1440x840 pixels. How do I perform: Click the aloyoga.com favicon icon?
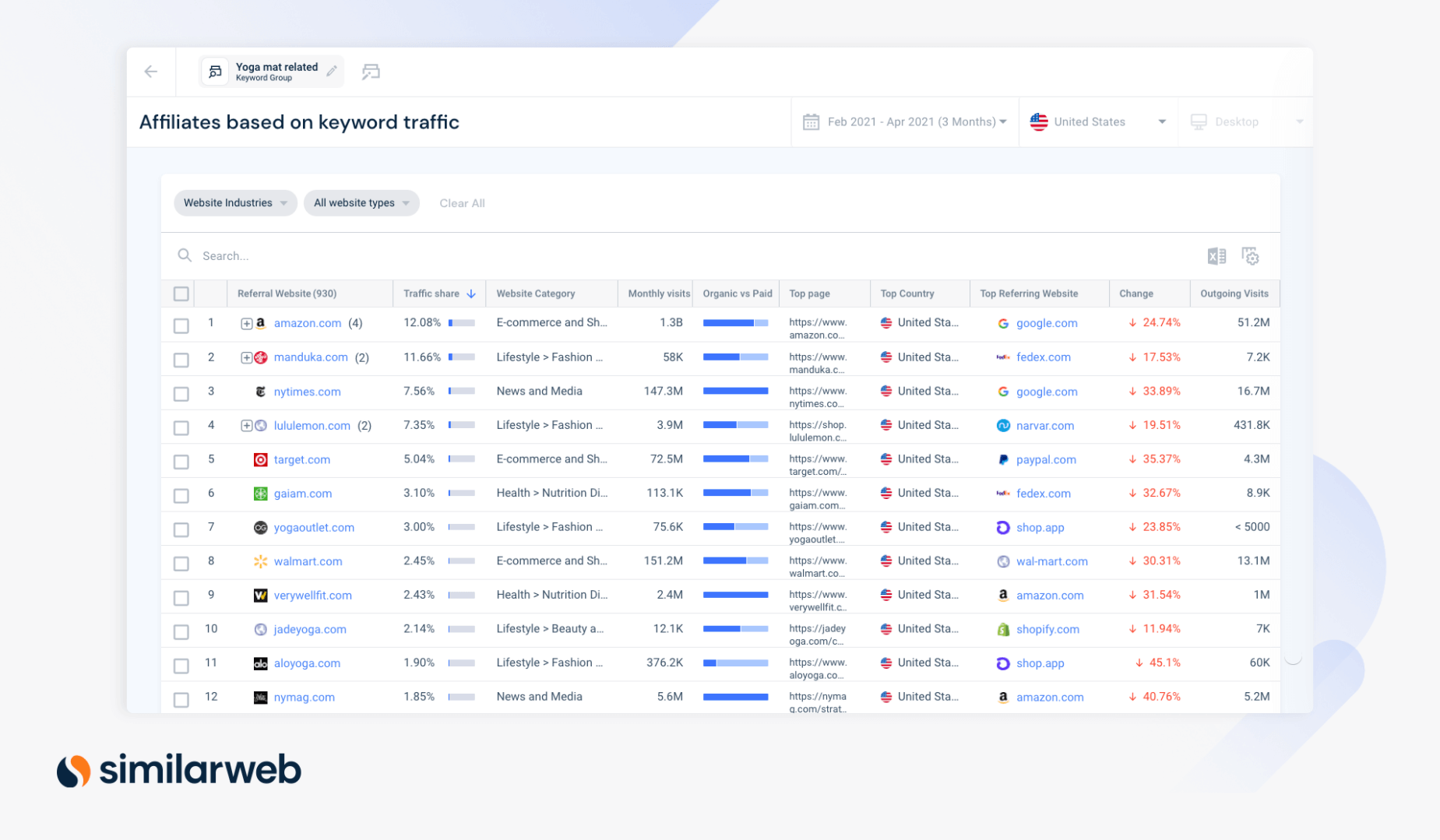pyautogui.click(x=261, y=663)
